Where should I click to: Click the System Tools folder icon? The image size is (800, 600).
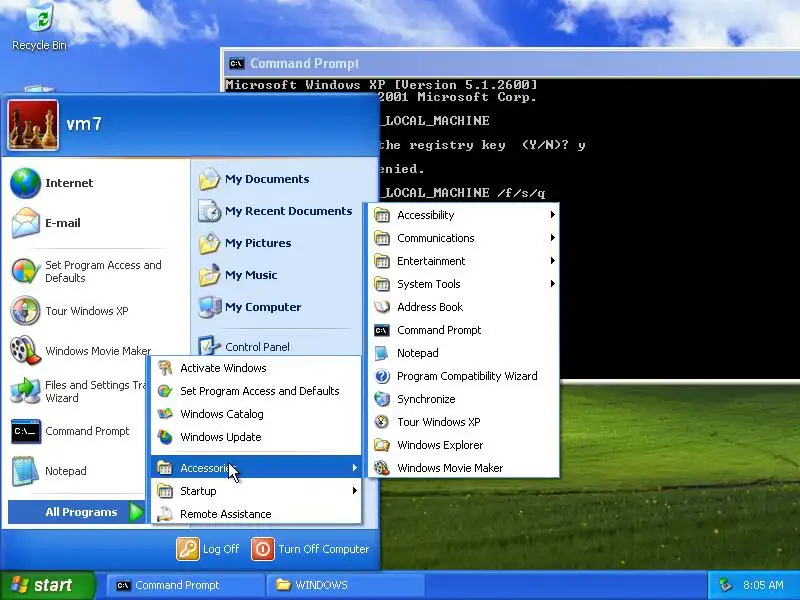pos(382,284)
